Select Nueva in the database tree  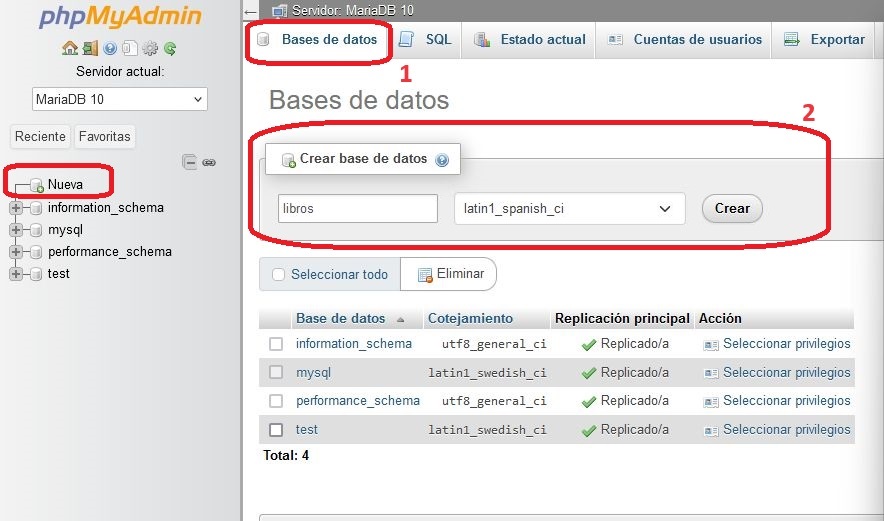[x=65, y=184]
